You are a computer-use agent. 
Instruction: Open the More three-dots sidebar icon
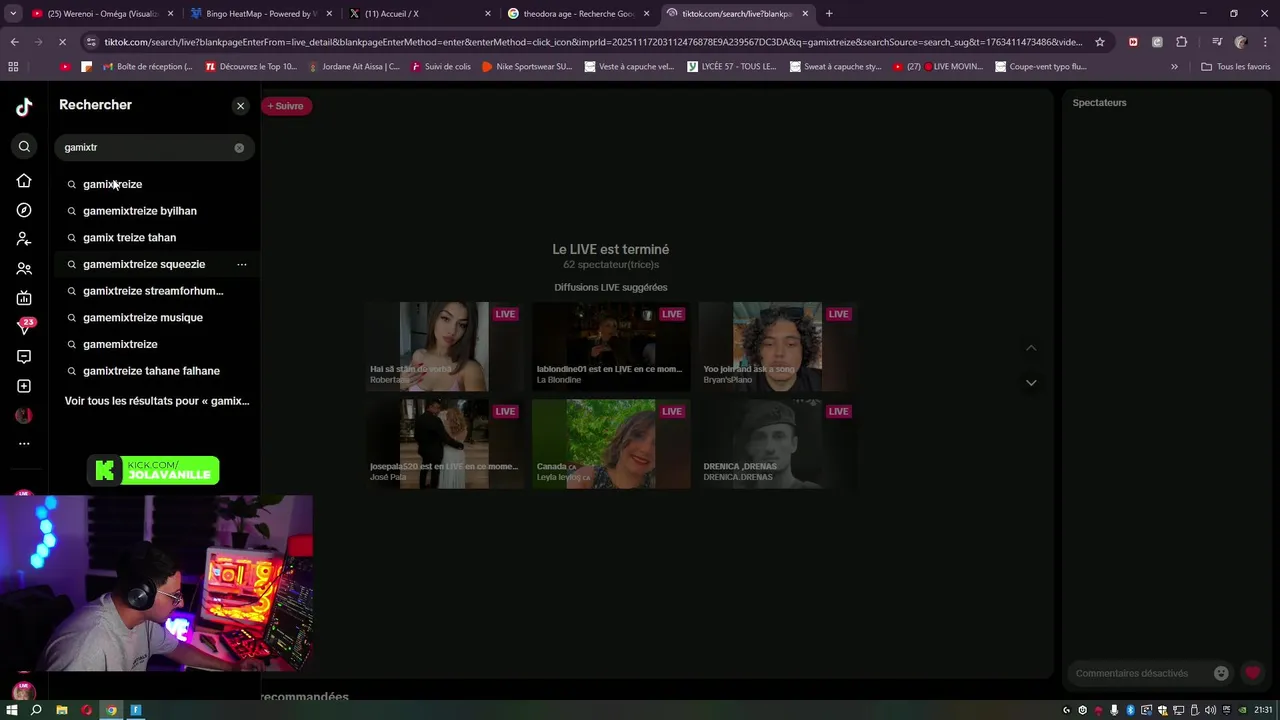[24, 444]
